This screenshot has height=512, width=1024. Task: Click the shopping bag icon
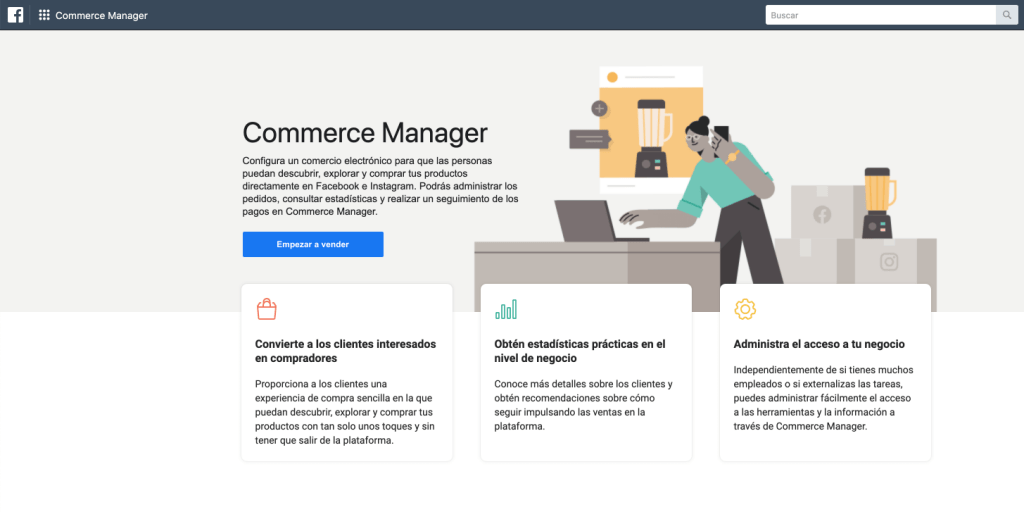[x=266, y=309]
